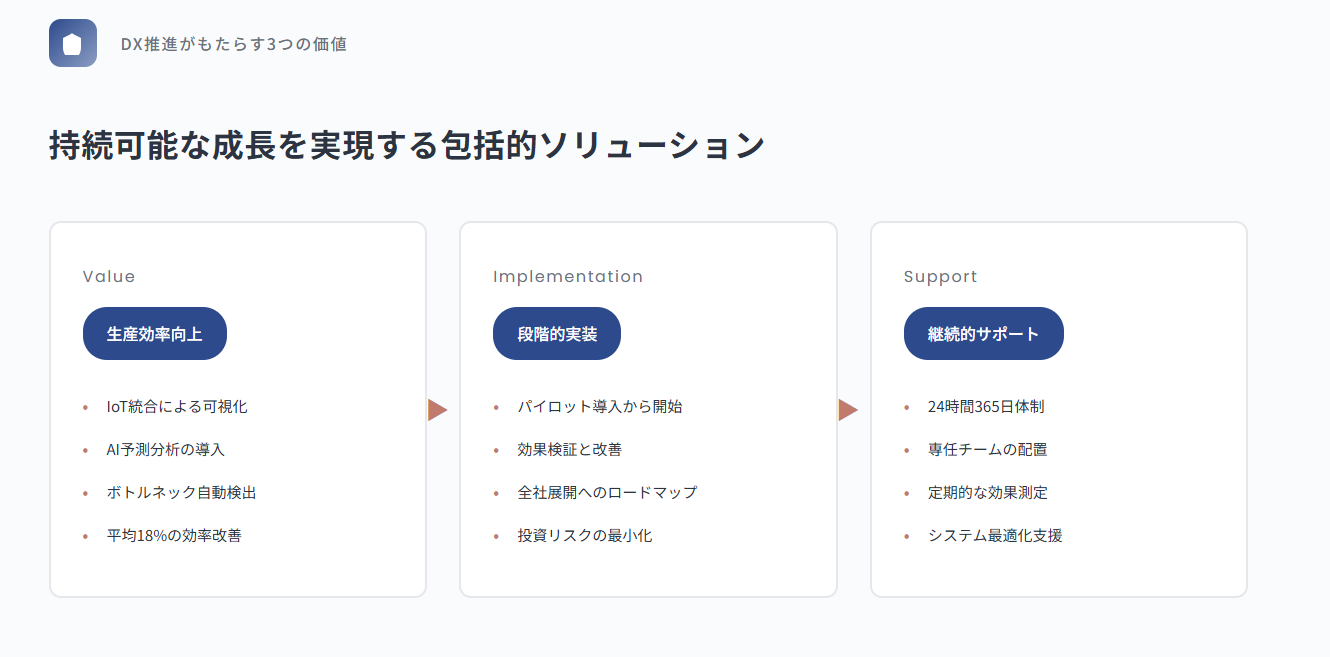This screenshot has height=657, width=1330.
Task: Select the IoT統合による可視化 bullet item
Action: pos(177,407)
